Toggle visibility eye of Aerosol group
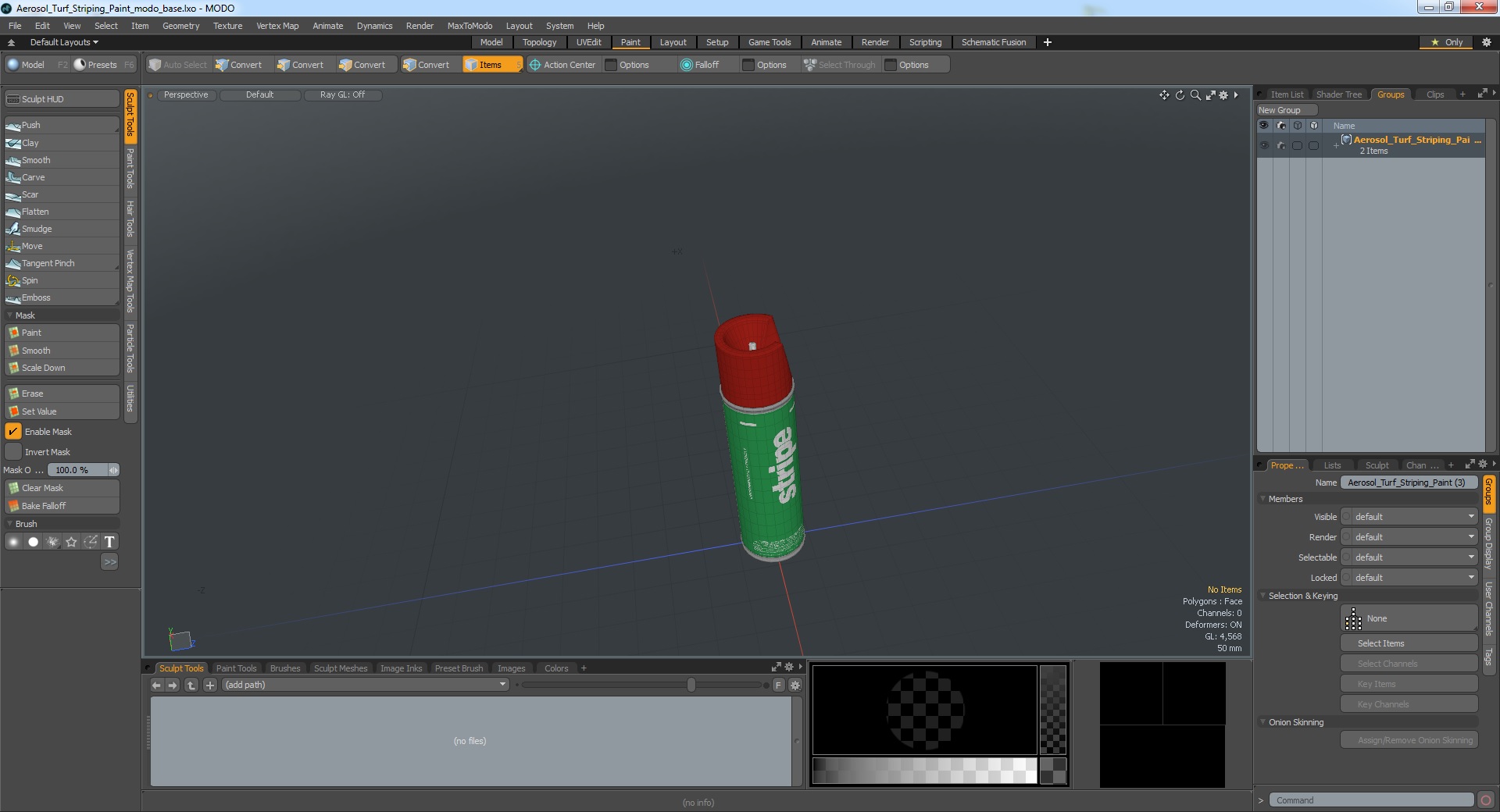This screenshot has width=1500, height=812. (x=1264, y=145)
